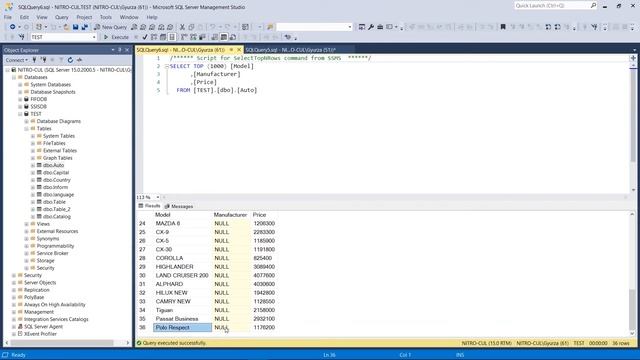The image size is (640, 360).
Task: Click the Cut scissors icon
Action: [x=182, y=27]
